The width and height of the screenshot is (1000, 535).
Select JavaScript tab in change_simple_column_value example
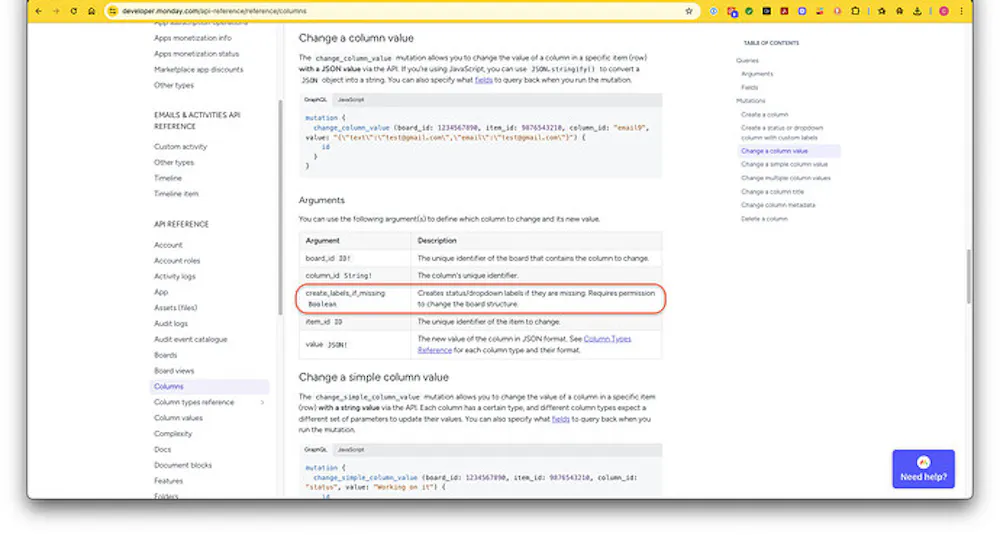tap(351, 450)
